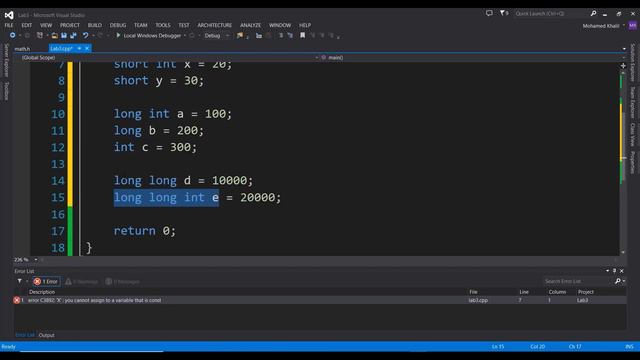Click the MK user avatar icon
Screen dimensions: 640x360
(x=633, y=25)
